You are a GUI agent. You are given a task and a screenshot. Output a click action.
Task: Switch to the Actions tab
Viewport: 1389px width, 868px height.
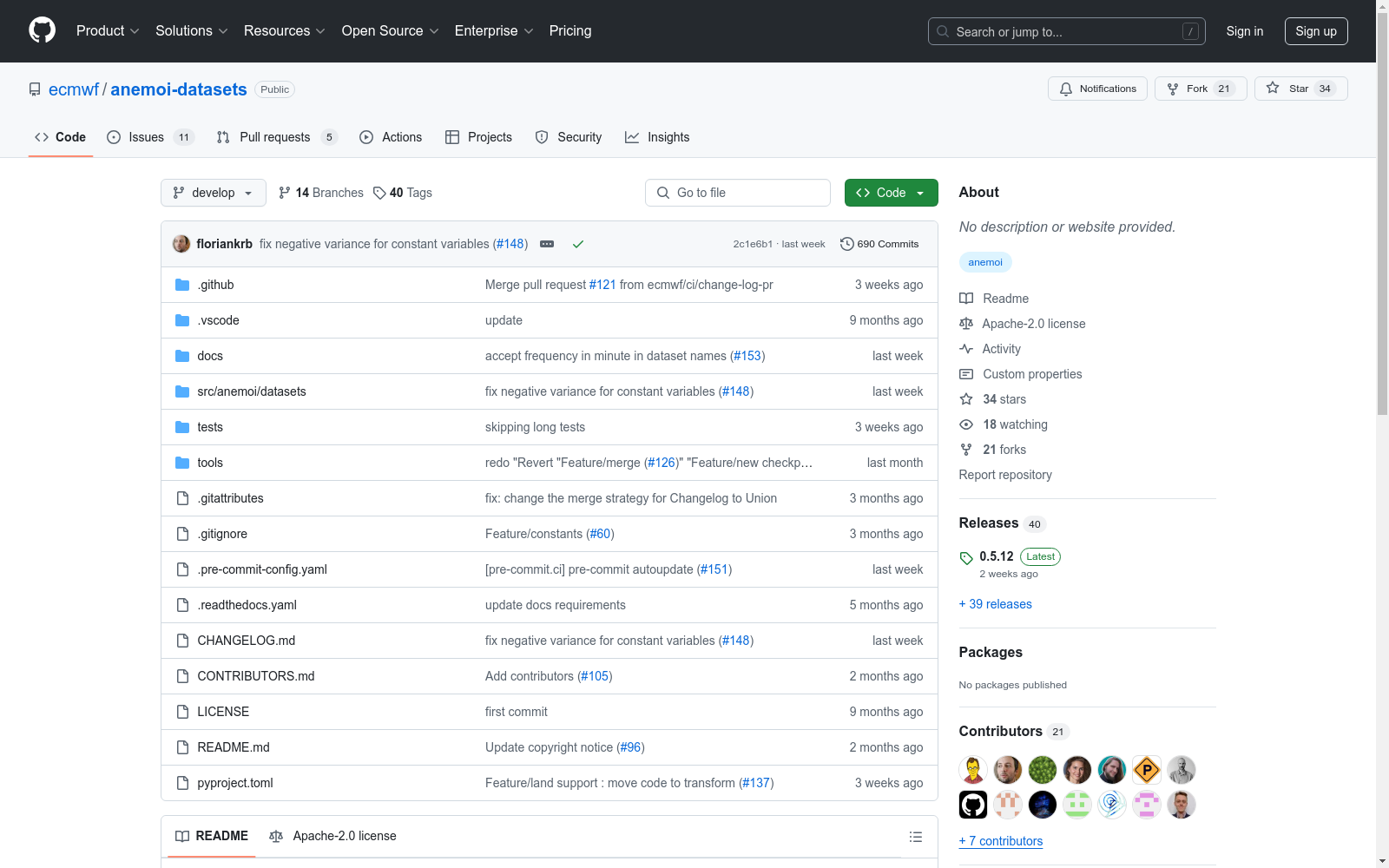[x=391, y=137]
